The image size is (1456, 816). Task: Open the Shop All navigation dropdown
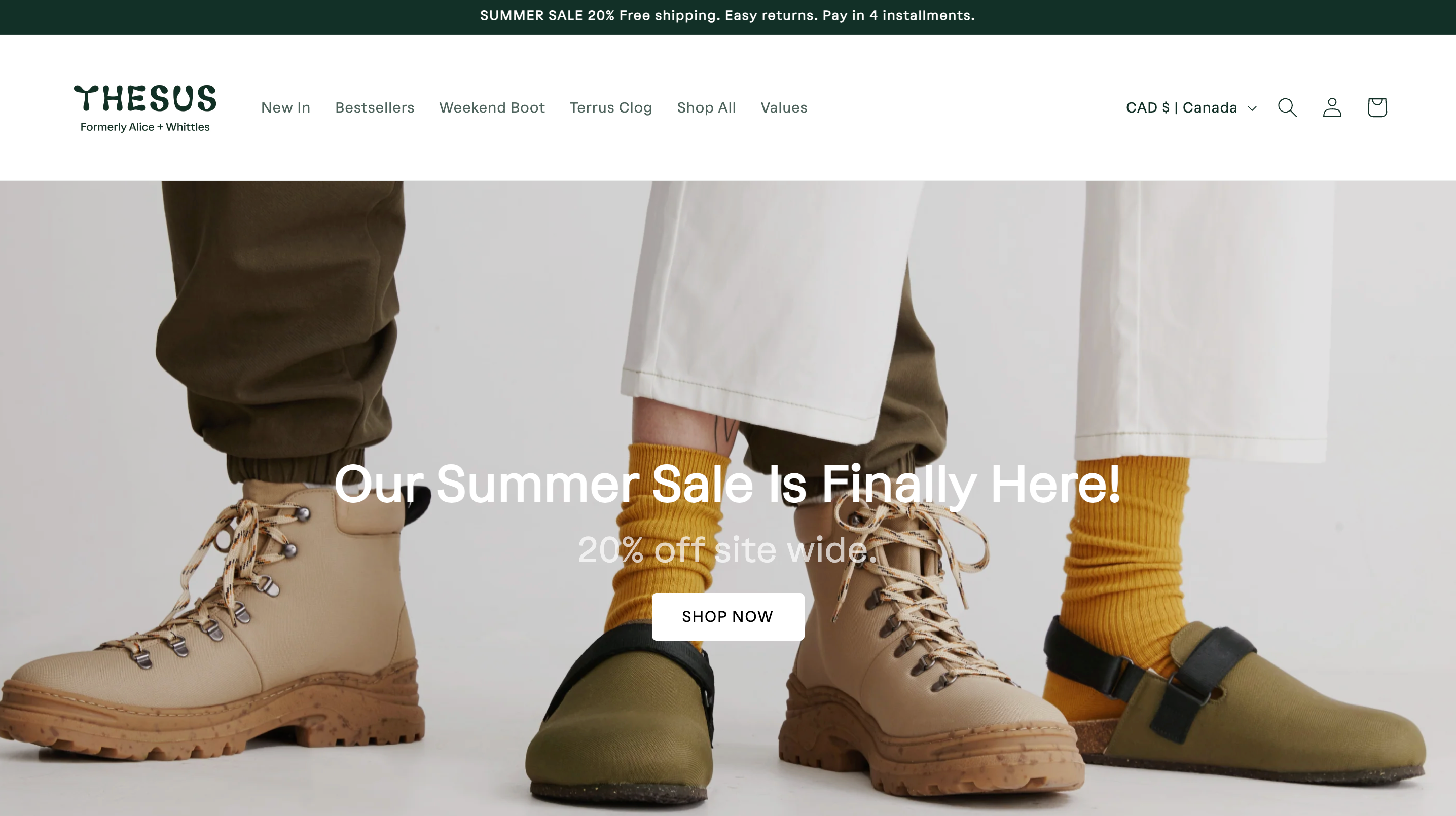[706, 107]
